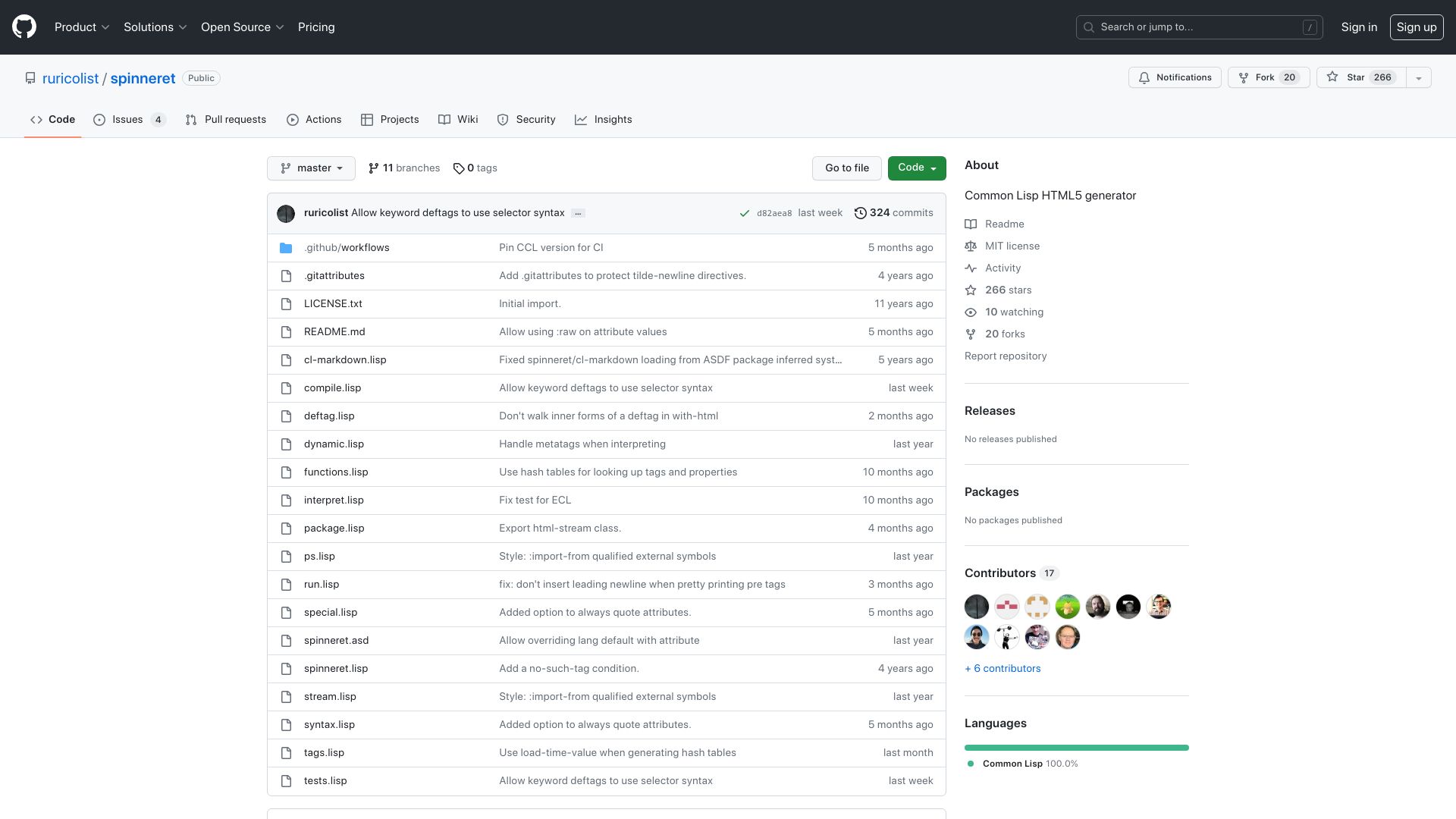Open the Security tab
Screen dimensions: 1456x819
tap(526, 119)
